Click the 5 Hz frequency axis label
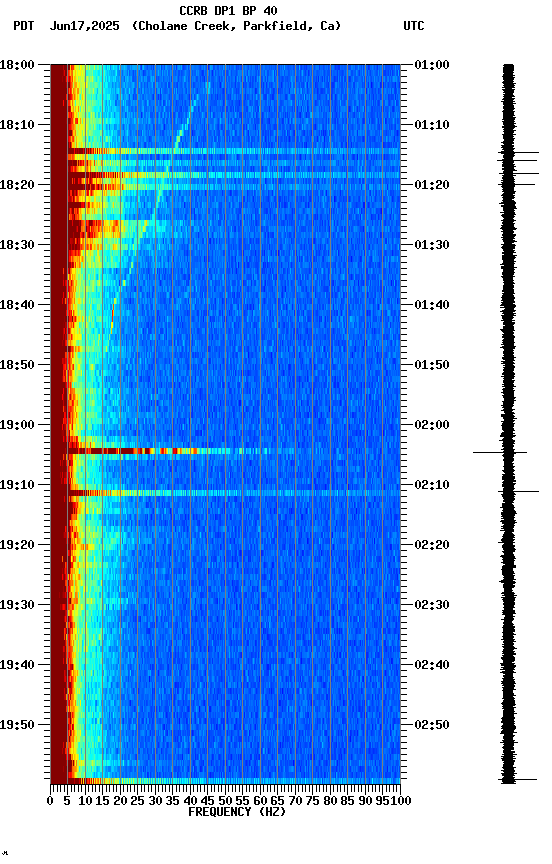Image resolution: width=552 pixels, height=864 pixels. click(67, 801)
